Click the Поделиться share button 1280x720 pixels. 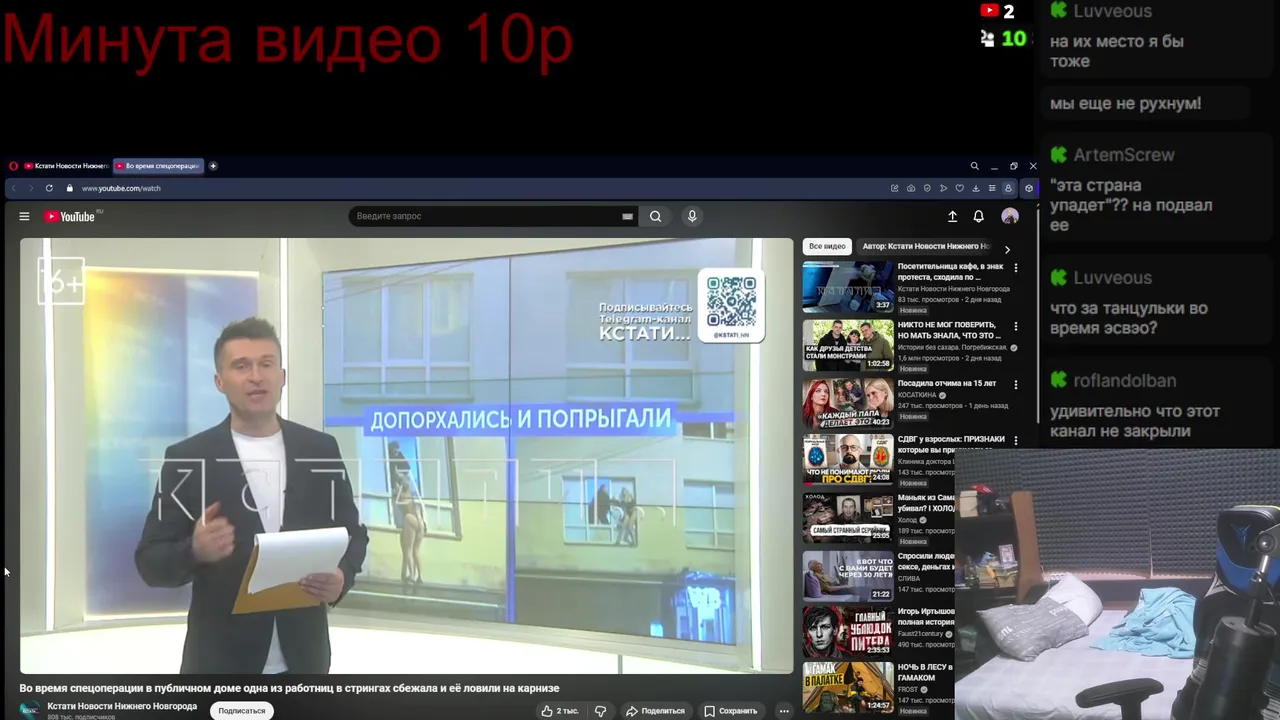pos(655,711)
